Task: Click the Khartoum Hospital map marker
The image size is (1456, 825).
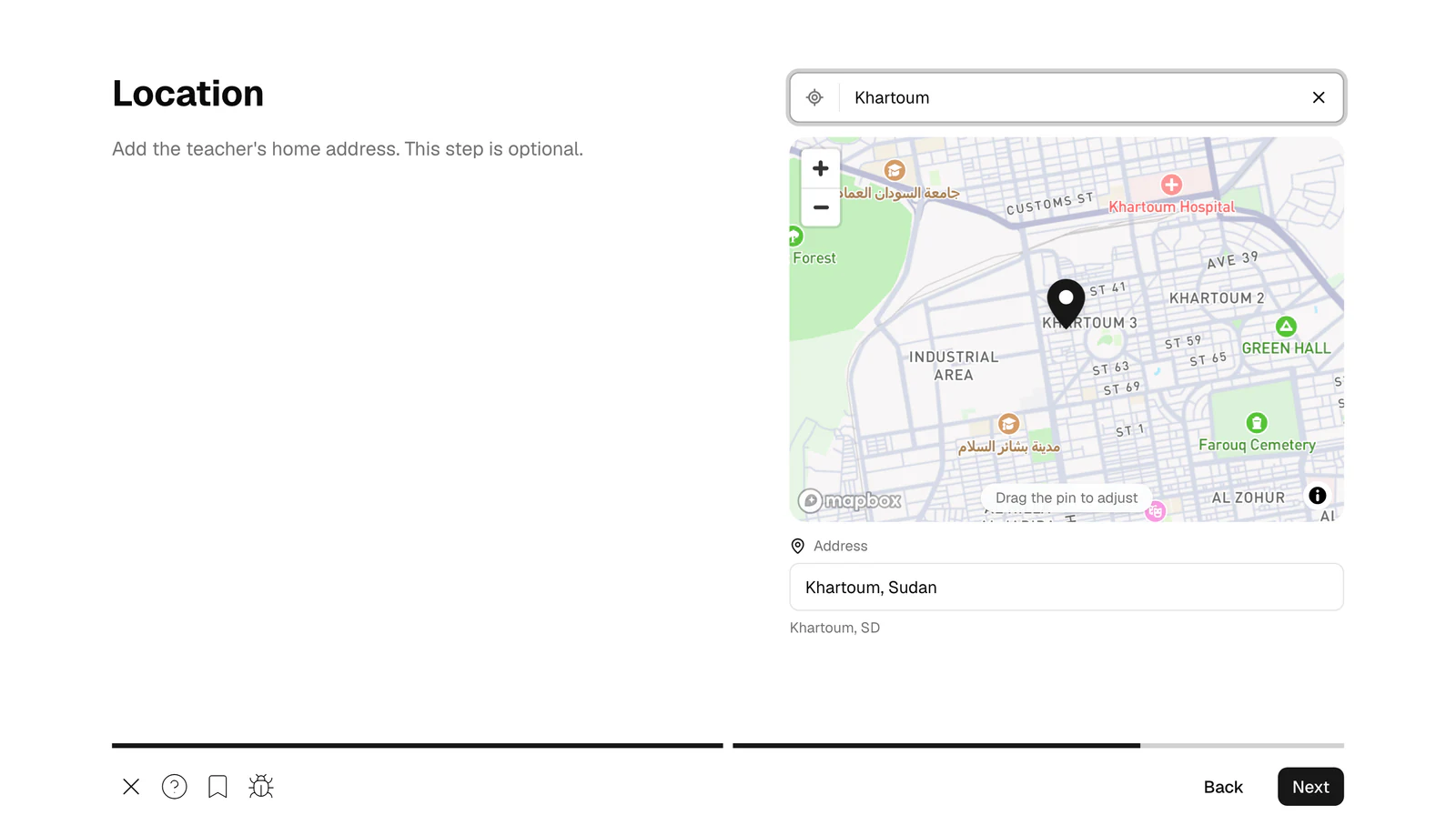Action: (1171, 185)
